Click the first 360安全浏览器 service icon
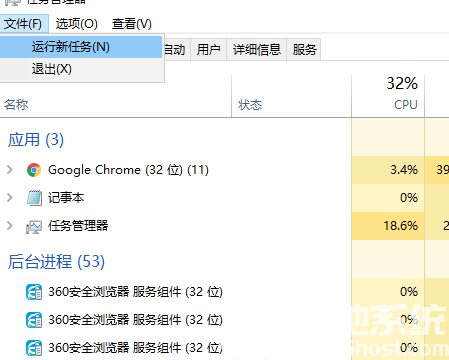The height and width of the screenshot is (360, 449). pyautogui.click(x=34, y=292)
